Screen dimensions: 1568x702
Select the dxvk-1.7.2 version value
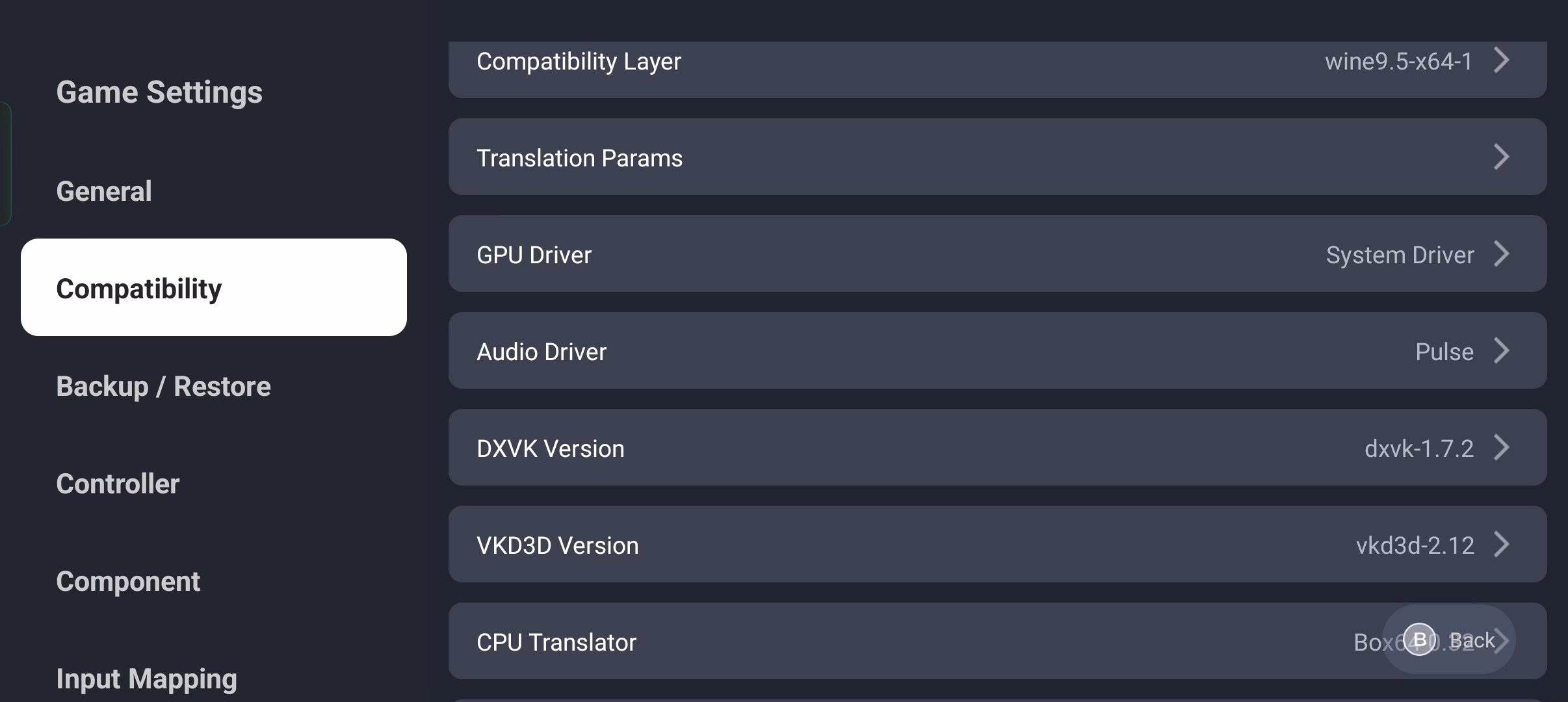pyautogui.click(x=1418, y=448)
